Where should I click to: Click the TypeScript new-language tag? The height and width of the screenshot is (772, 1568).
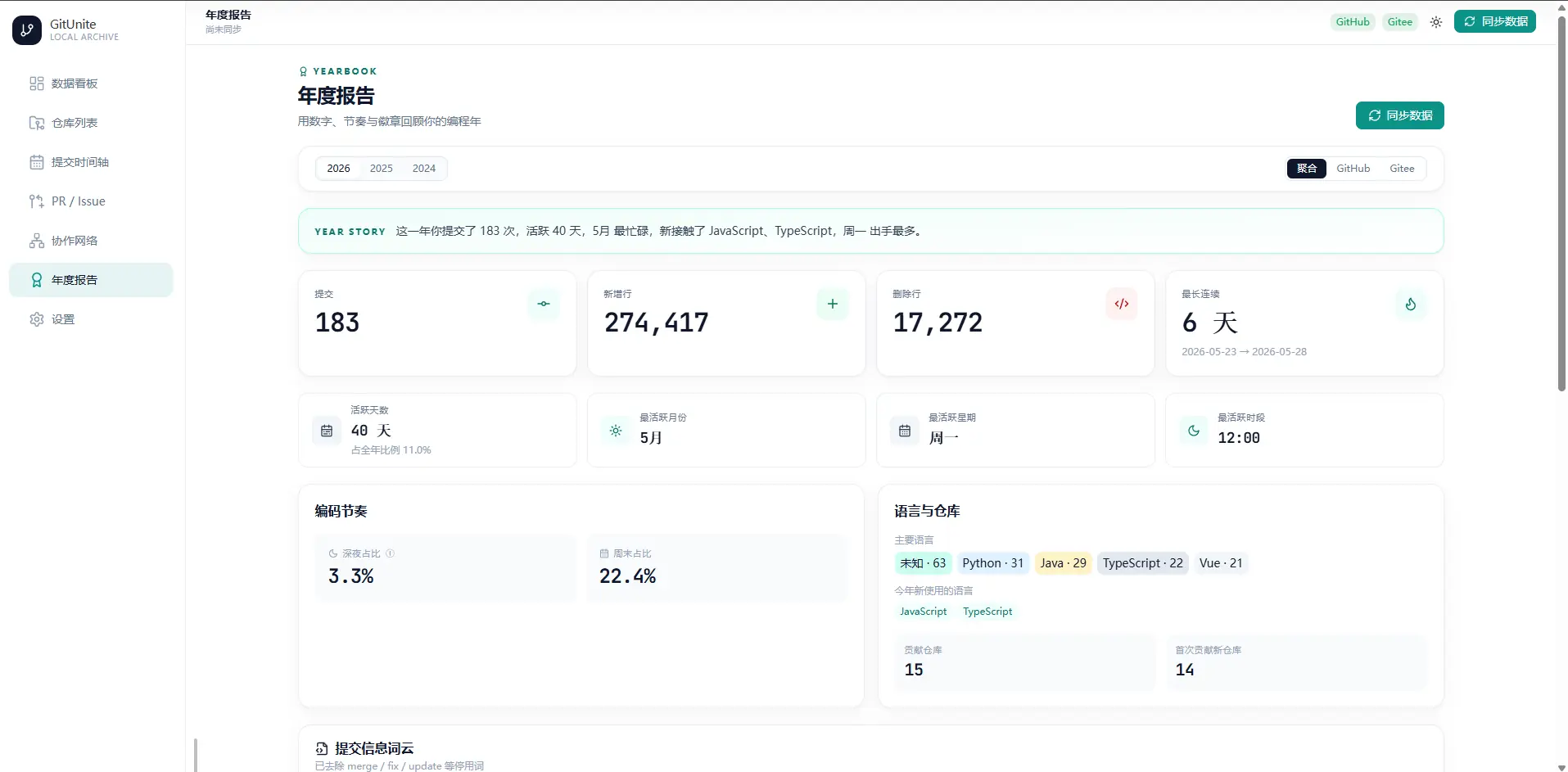point(987,612)
